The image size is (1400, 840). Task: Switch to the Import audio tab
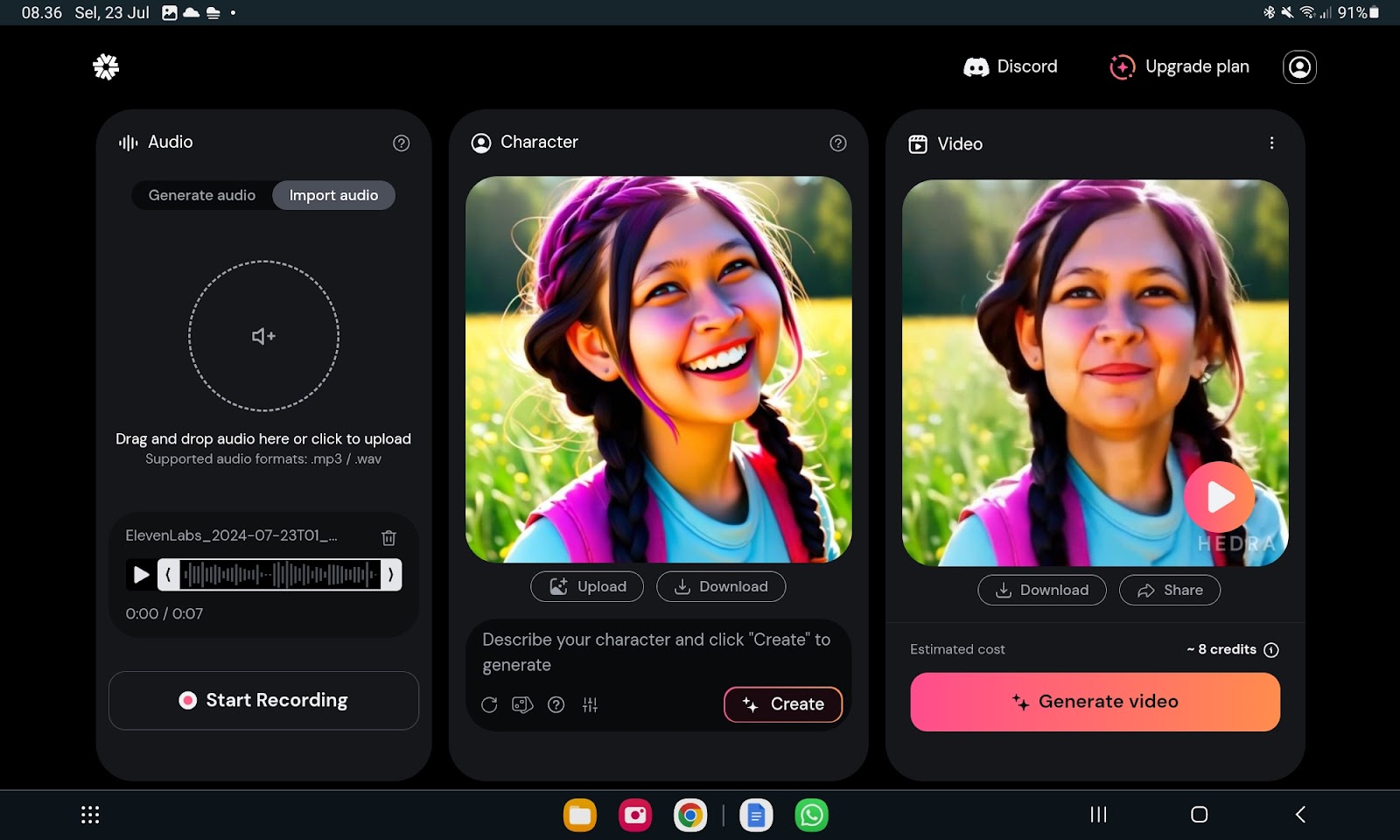pyautogui.click(x=333, y=195)
